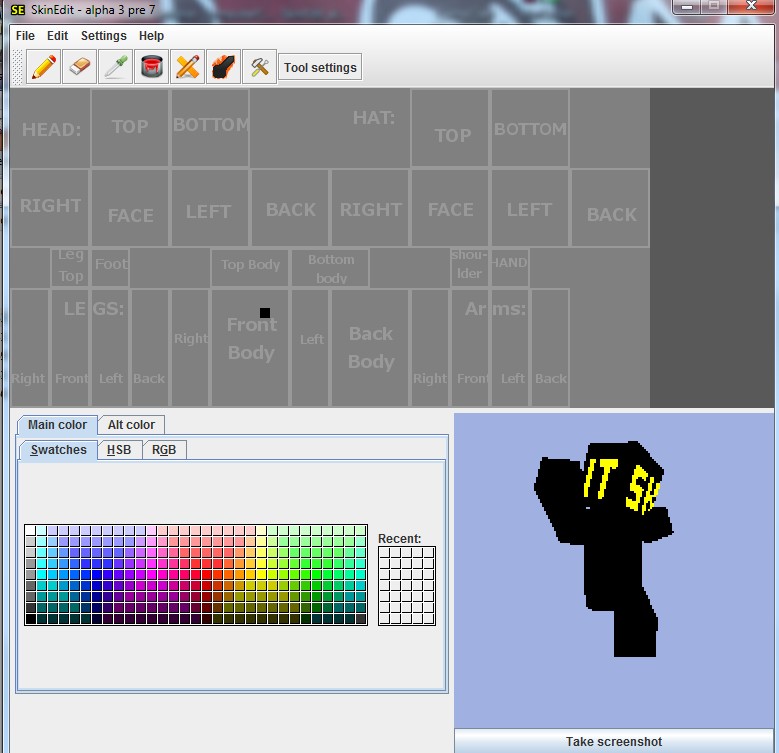Click the SkinEdit SE icon in title bar

18,9
